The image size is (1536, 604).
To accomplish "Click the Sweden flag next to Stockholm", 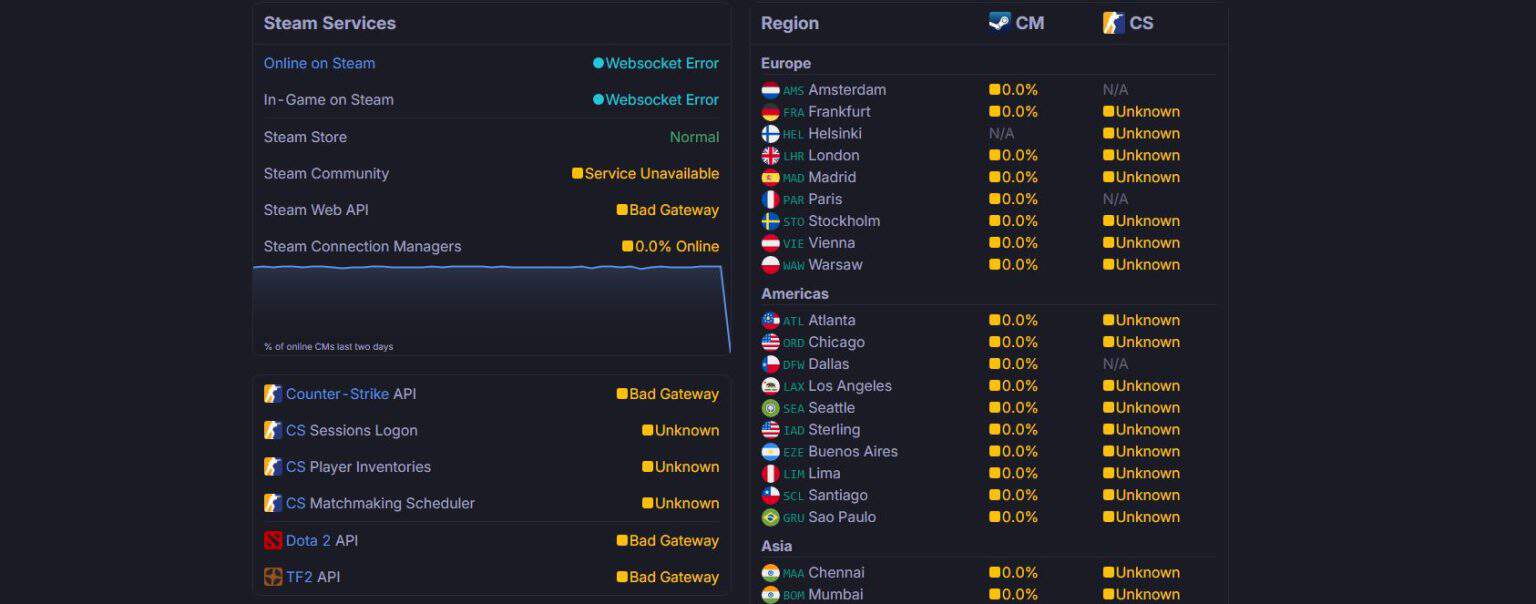I will 770,221.
